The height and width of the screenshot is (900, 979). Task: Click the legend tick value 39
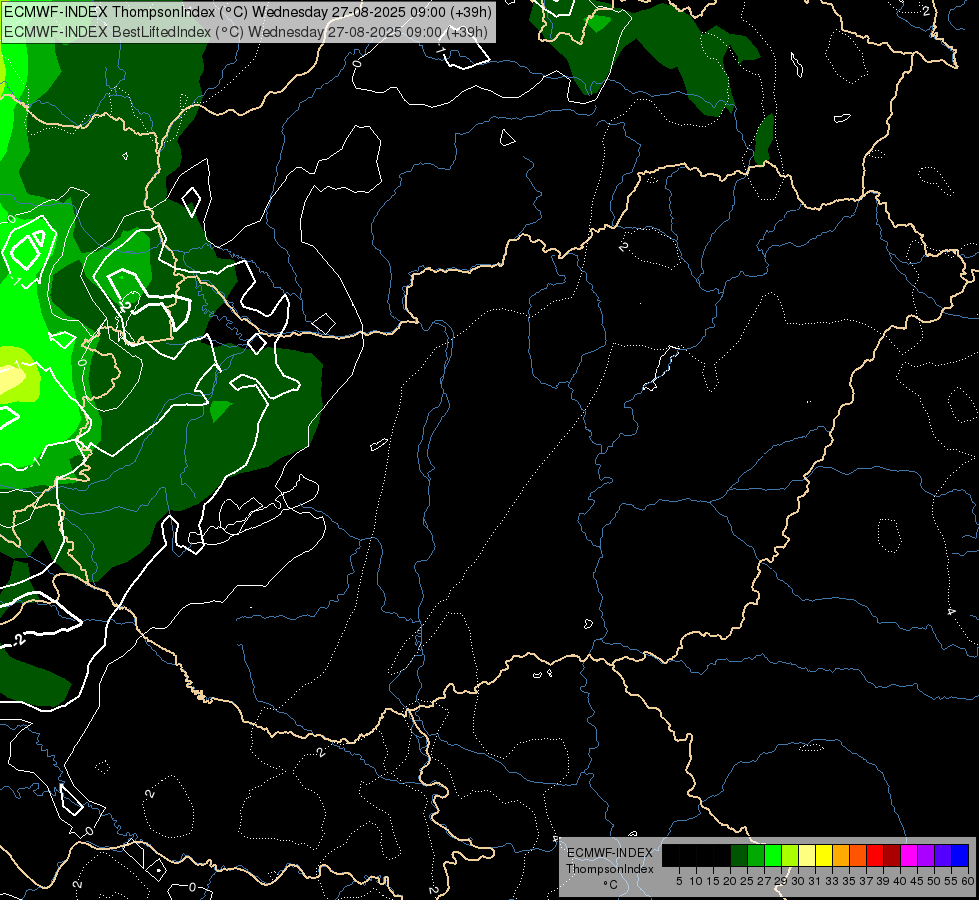point(883,881)
